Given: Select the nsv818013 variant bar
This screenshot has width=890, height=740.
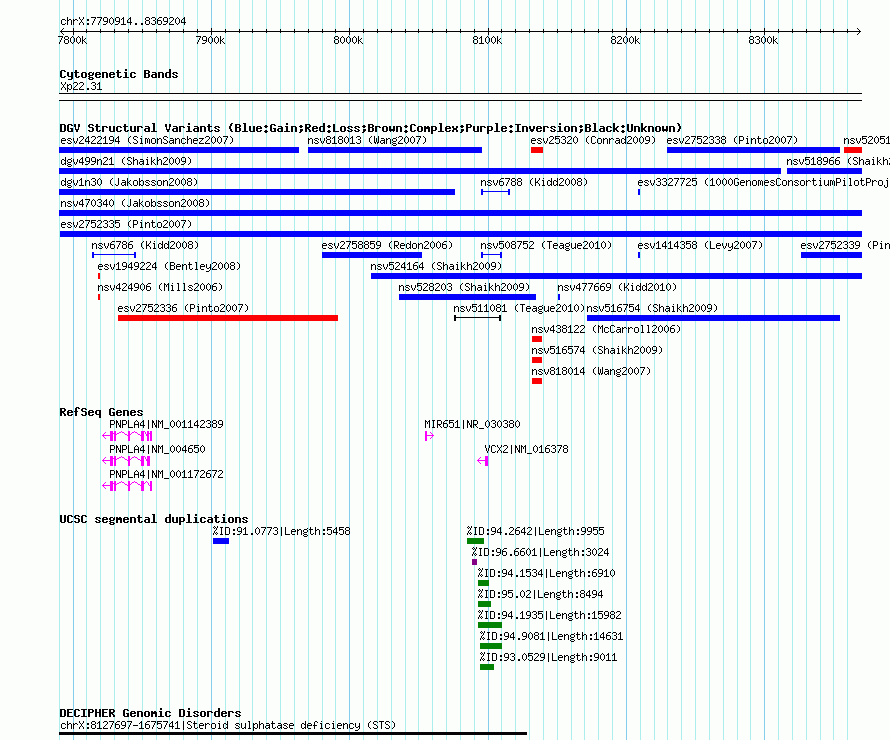Looking at the screenshot, I should point(395,150).
